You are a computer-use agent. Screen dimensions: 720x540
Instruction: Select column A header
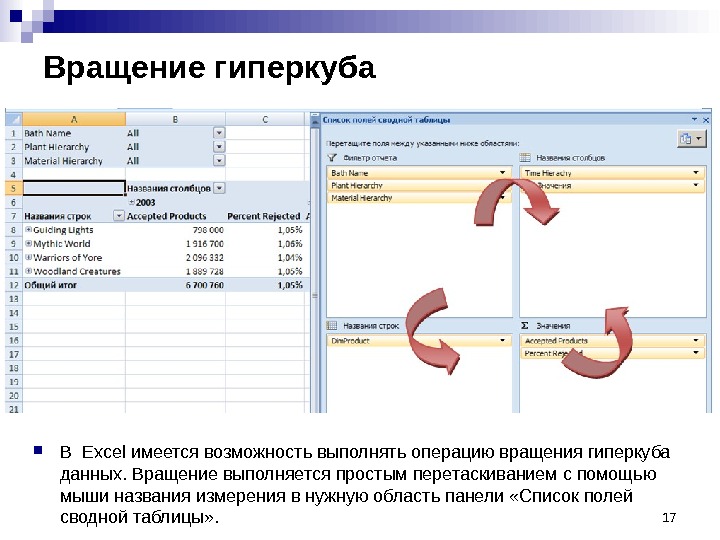pyautogui.click(x=74, y=119)
